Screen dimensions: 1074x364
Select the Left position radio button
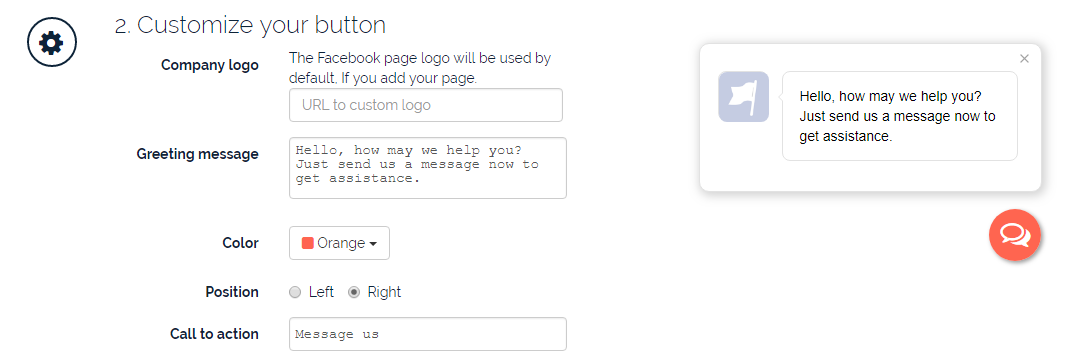295,293
